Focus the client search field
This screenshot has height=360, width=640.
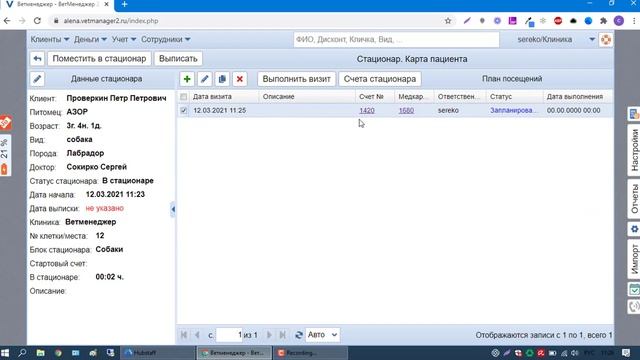pos(396,40)
